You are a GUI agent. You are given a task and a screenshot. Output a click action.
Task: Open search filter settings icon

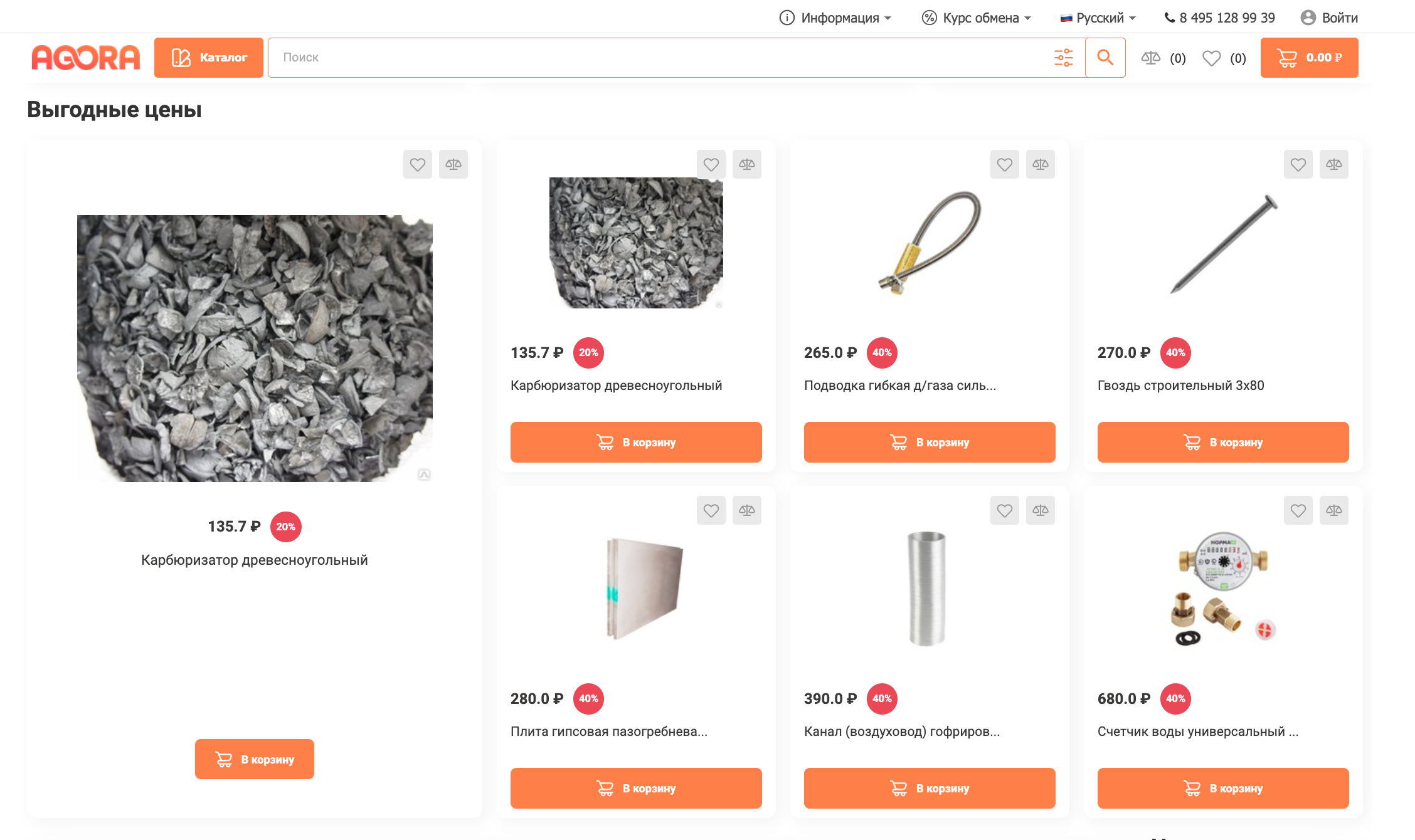pyautogui.click(x=1063, y=58)
